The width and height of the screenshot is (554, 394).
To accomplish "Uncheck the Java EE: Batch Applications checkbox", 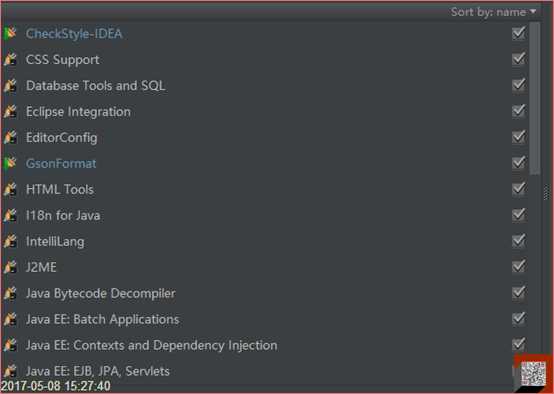I will click(519, 318).
